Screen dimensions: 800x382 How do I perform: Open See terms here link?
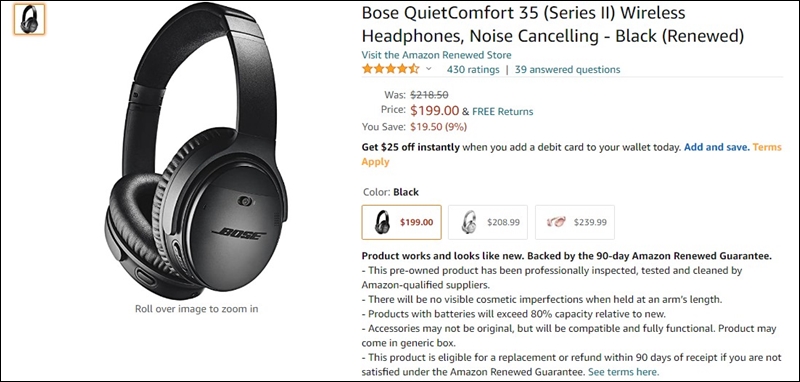click(623, 371)
